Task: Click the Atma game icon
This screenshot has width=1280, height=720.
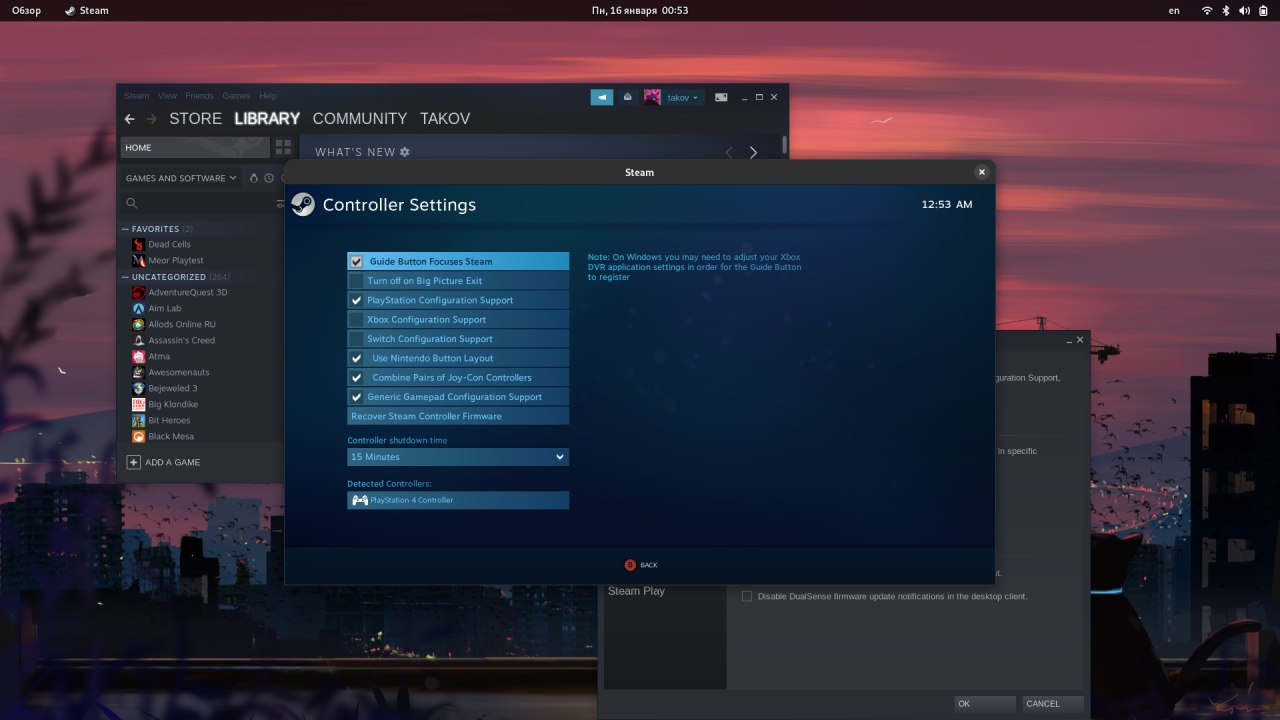Action: pyautogui.click(x=138, y=356)
